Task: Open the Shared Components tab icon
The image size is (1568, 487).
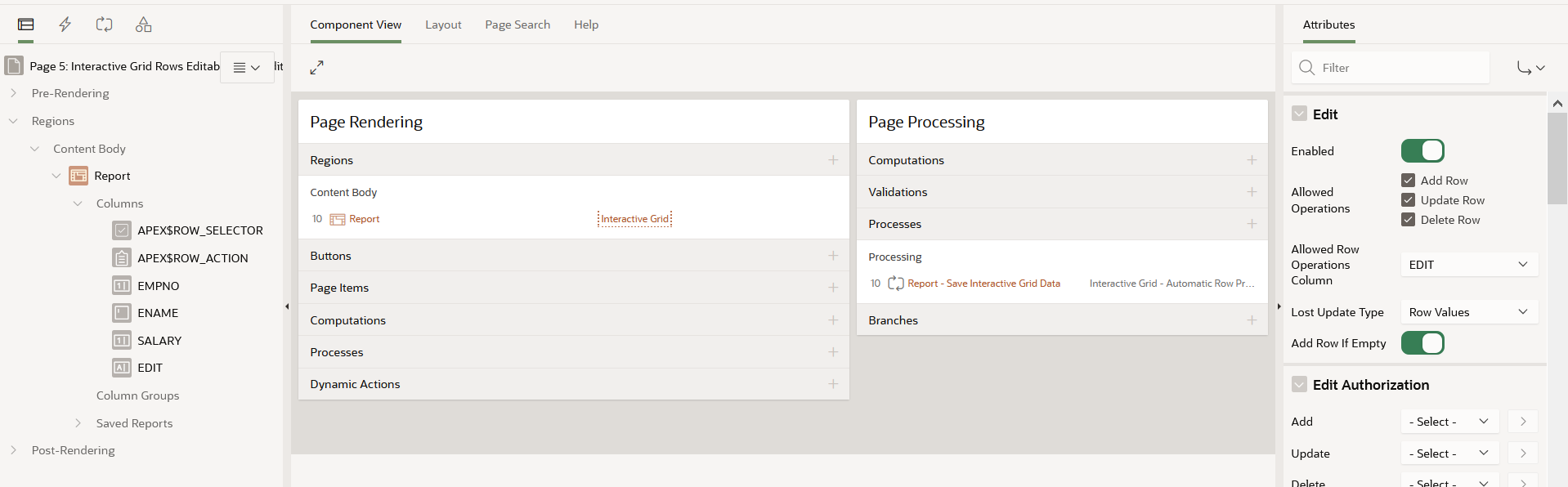Action: 143,25
